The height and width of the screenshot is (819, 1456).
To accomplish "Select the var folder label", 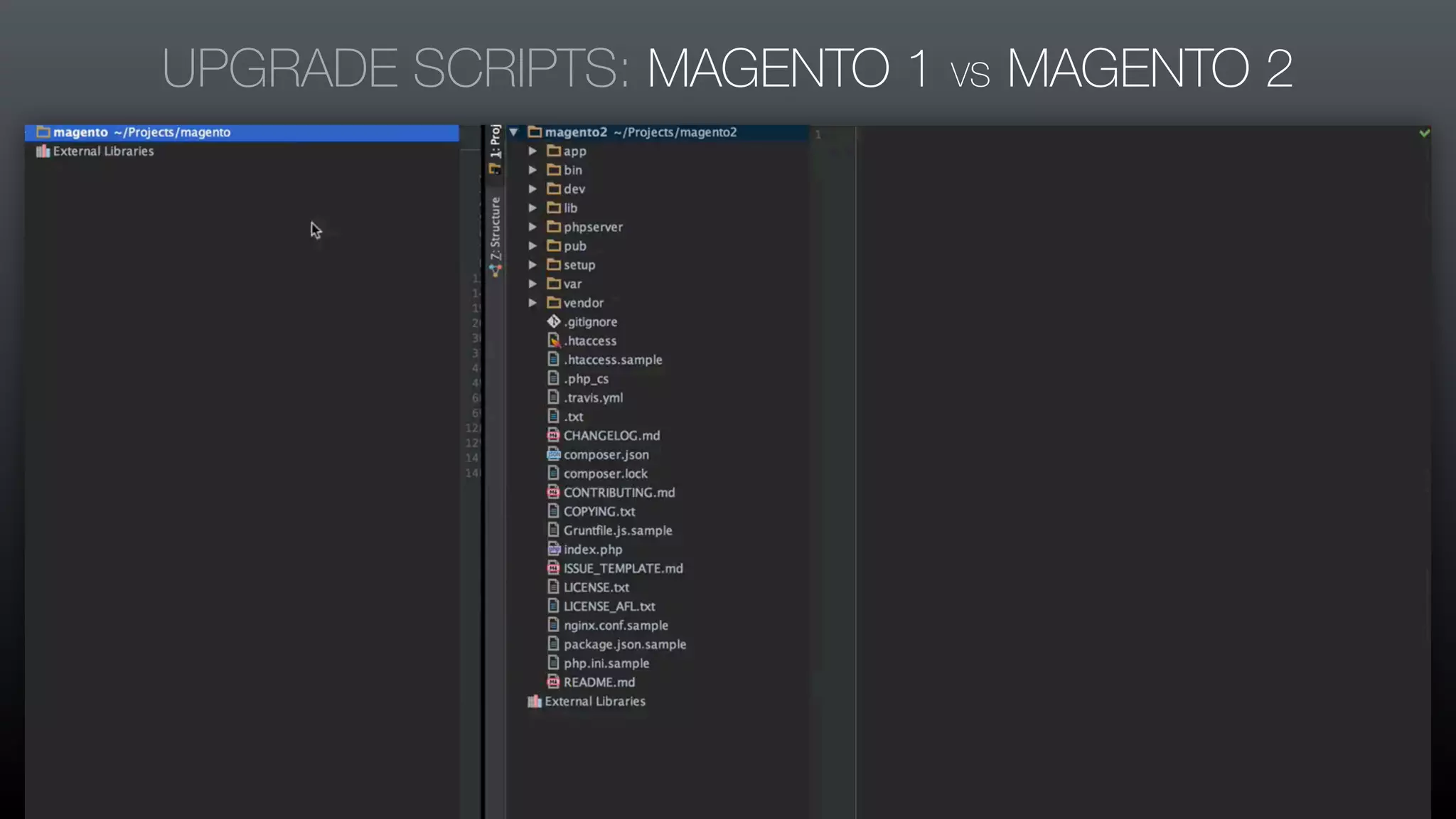I will tap(572, 284).
